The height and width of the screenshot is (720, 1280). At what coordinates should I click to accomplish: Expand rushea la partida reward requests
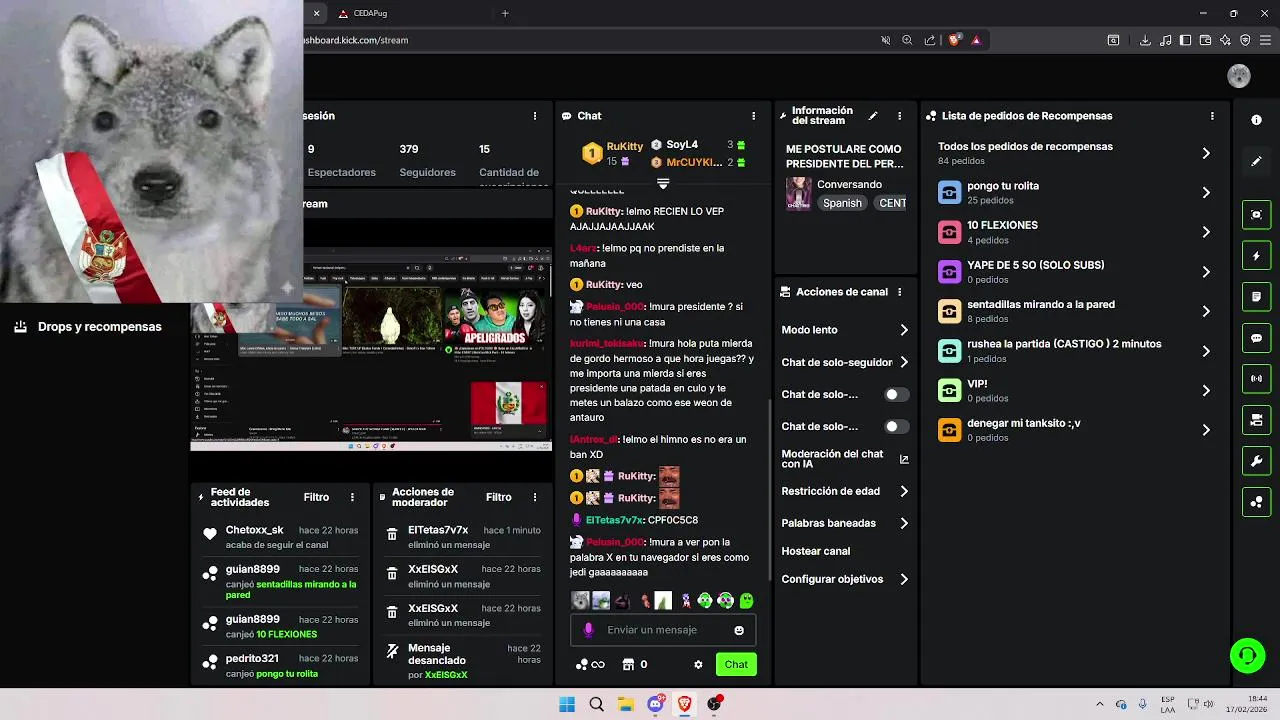point(1205,351)
